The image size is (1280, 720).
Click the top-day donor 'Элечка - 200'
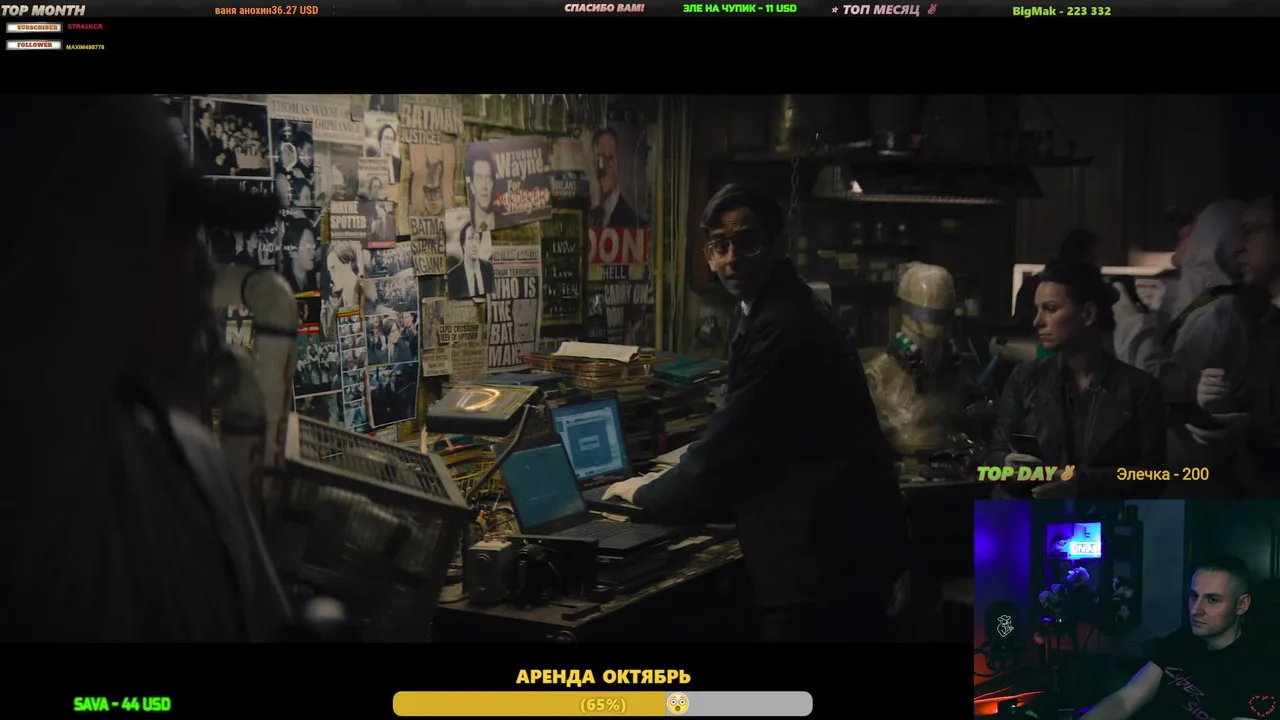(x=1162, y=474)
